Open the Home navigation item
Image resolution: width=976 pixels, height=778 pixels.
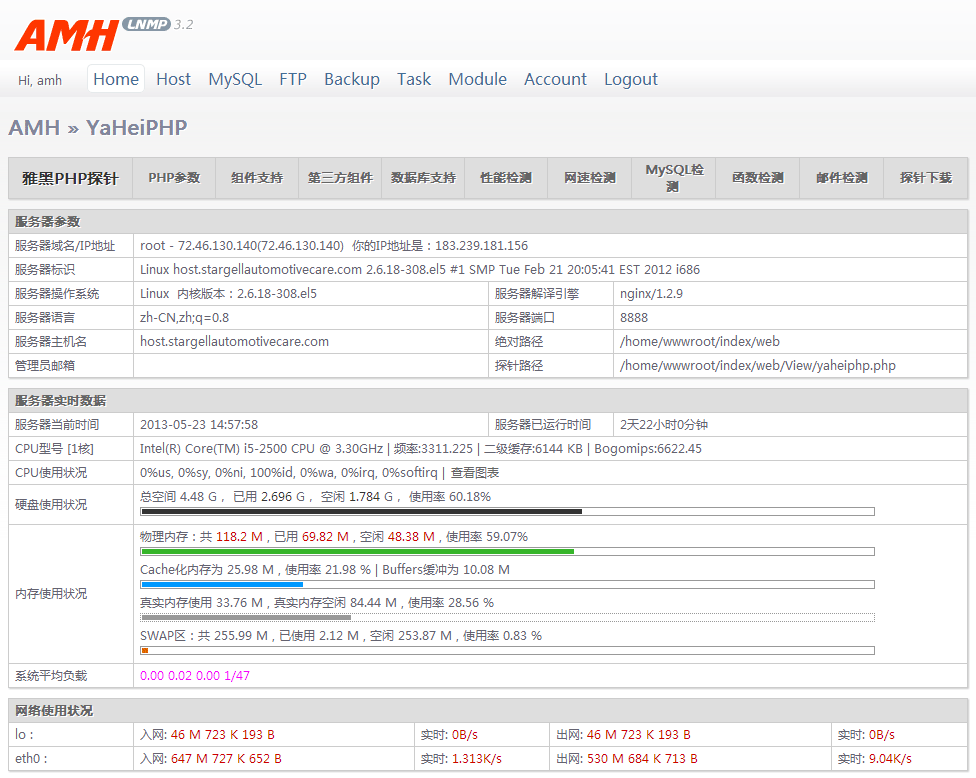pos(116,79)
